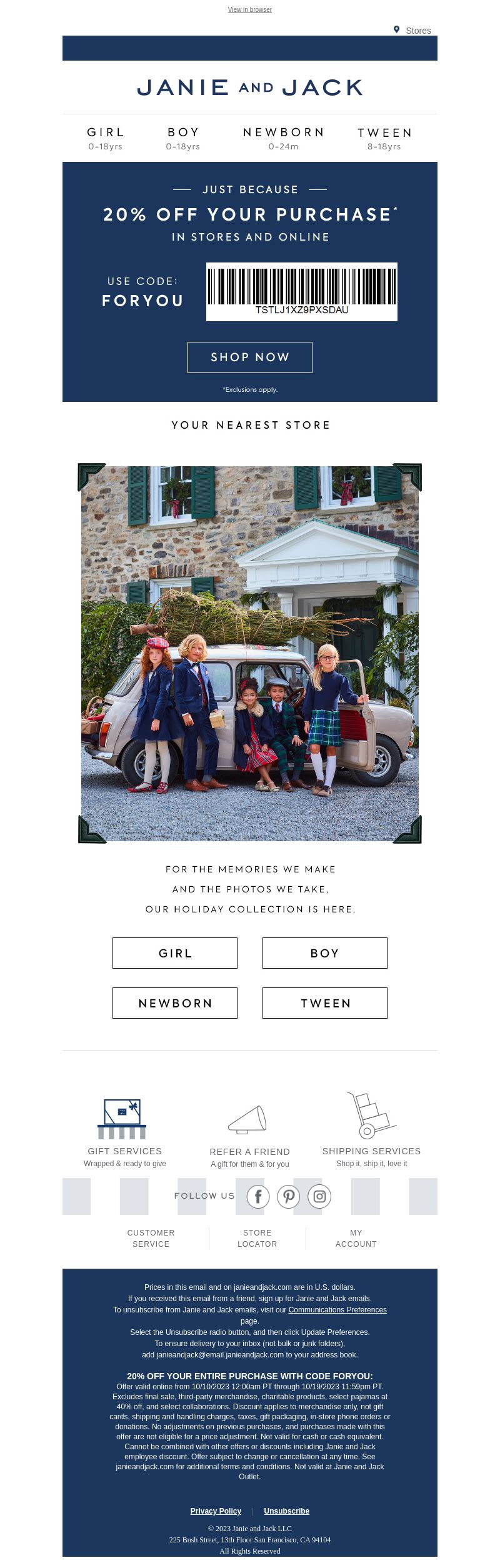Open the Communications Preferences link
This screenshot has width=500, height=1568.
click(x=337, y=1309)
